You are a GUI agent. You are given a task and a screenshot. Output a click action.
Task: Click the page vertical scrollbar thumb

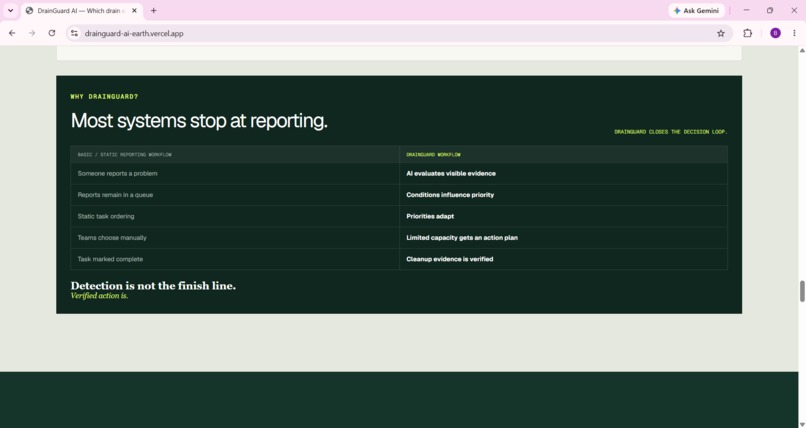click(801, 291)
